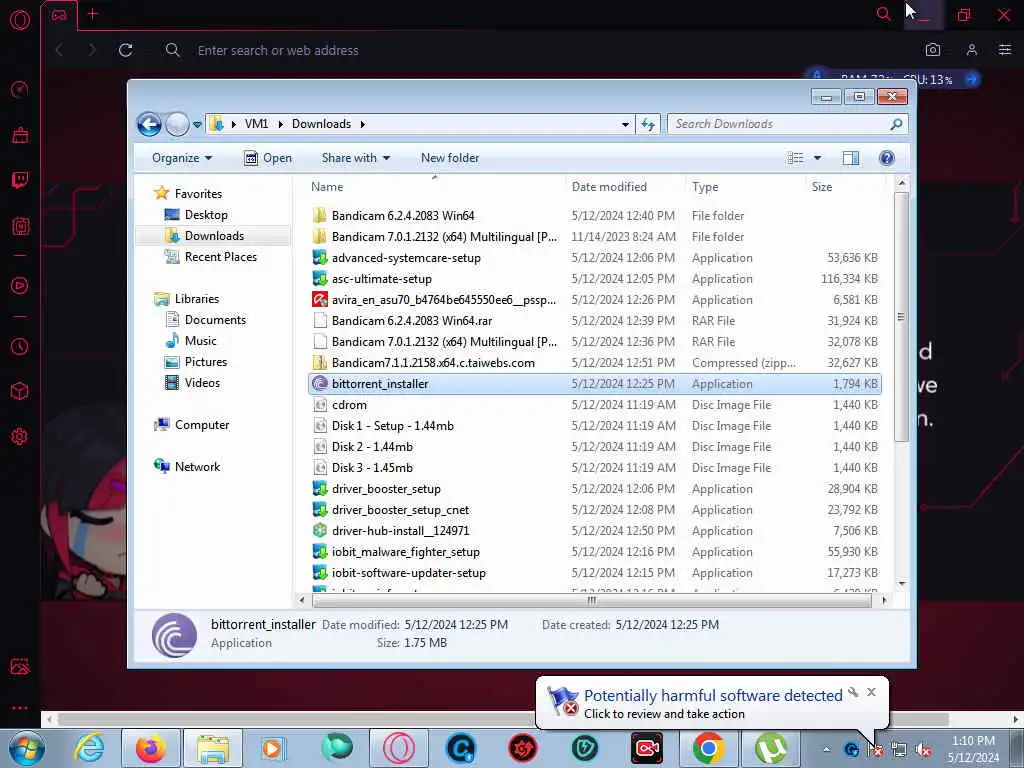
Task: Select Bandicam 6.2.4.2083 Win64.rar file
Action: pos(411,321)
